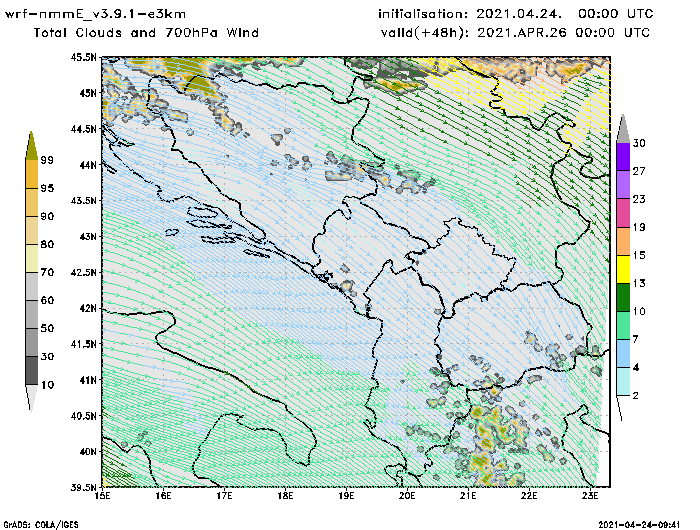Click the 42N latitude axis label

(x=88, y=308)
